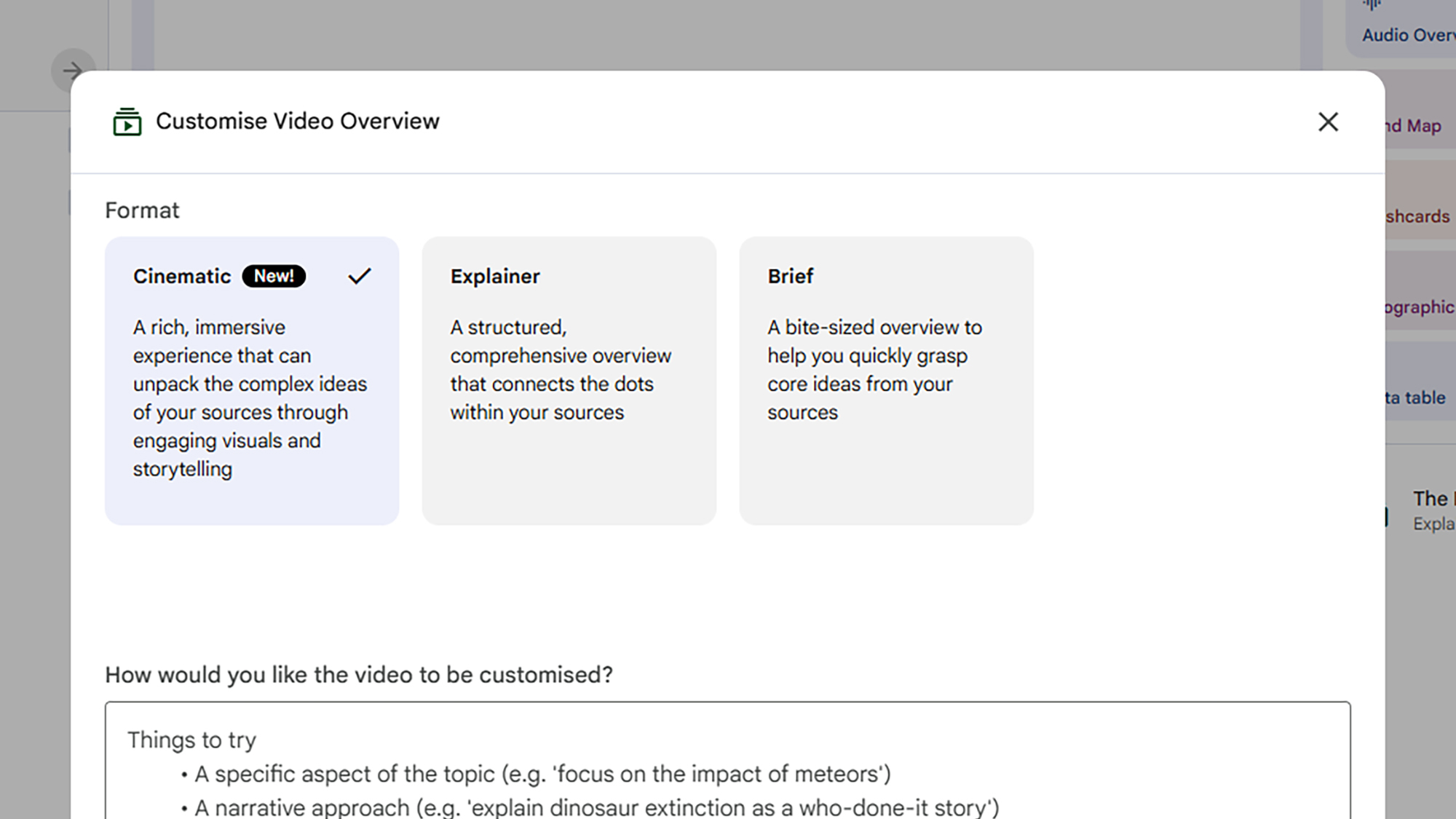The width and height of the screenshot is (1456, 819).
Task: Open Audio Overview in the Studio panel
Action: point(1409,35)
